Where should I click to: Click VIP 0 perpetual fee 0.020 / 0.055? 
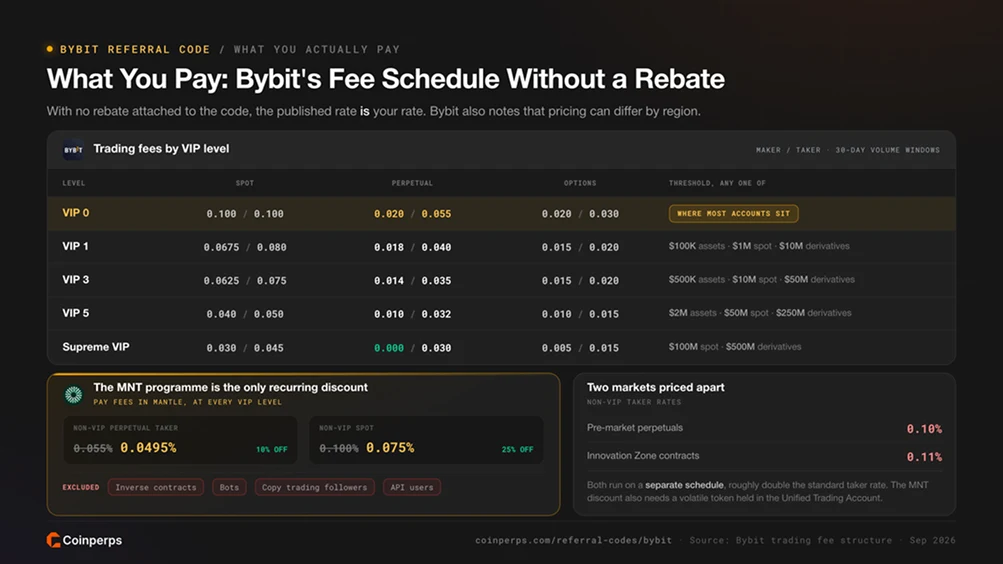point(413,214)
